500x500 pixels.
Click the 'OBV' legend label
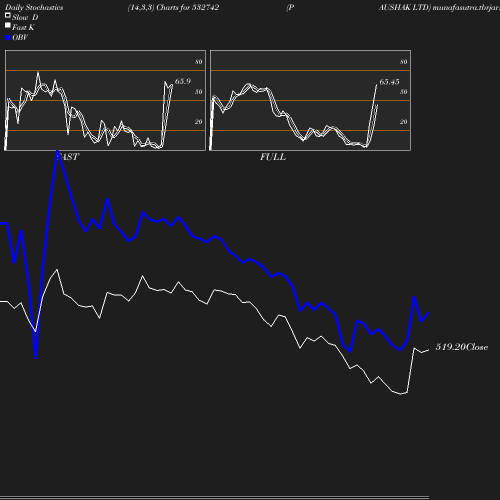point(20,38)
